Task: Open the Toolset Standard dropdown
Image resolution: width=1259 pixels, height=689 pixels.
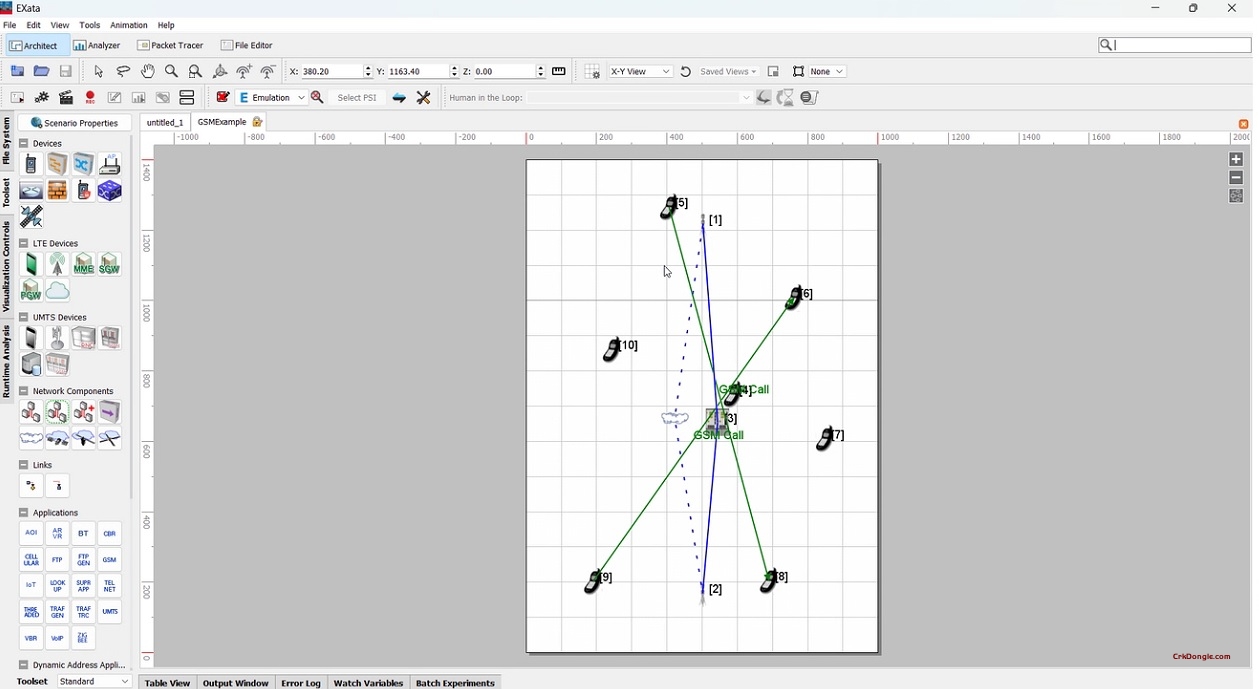Action: (93, 682)
